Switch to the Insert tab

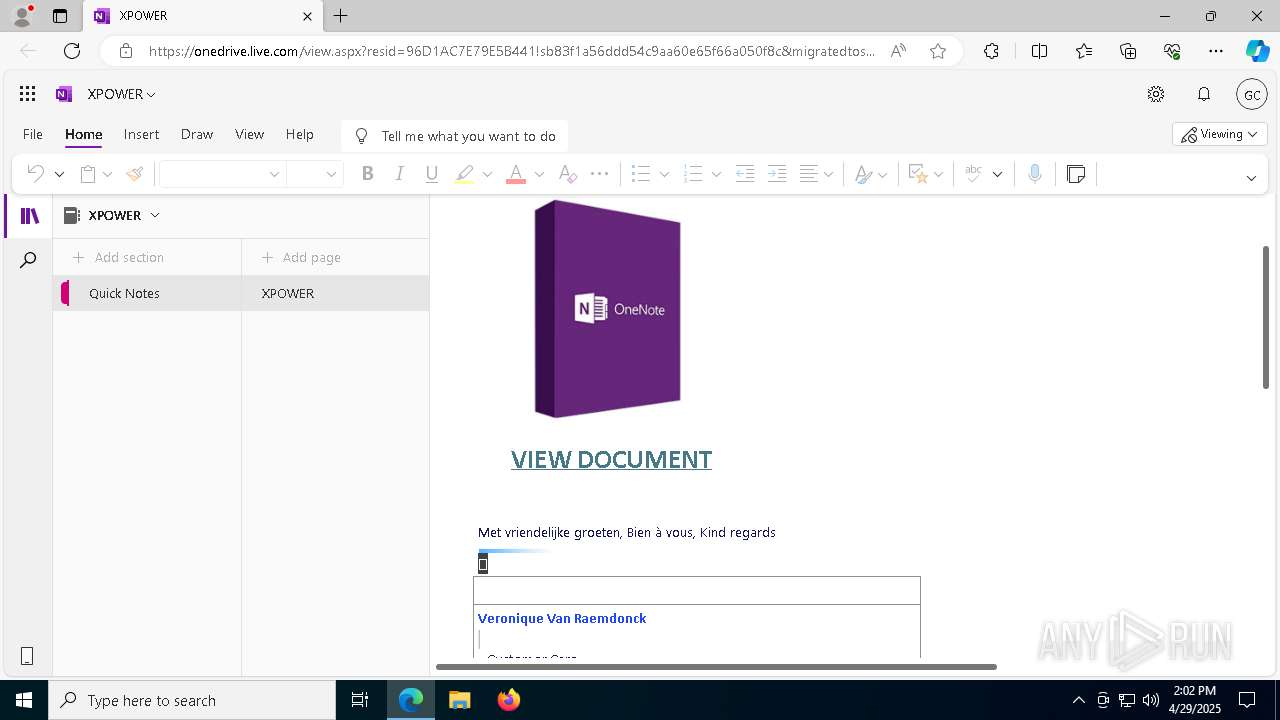[141, 134]
